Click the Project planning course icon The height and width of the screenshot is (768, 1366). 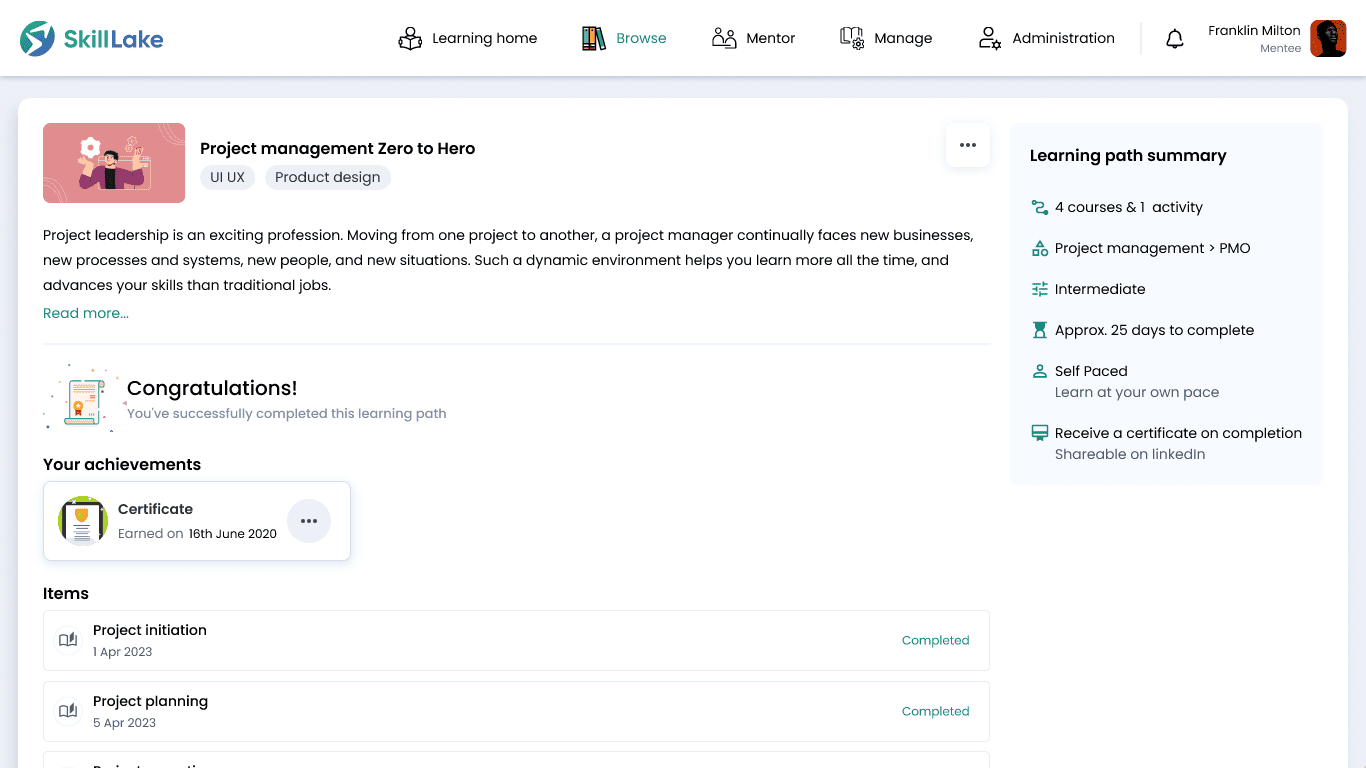click(x=68, y=711)
